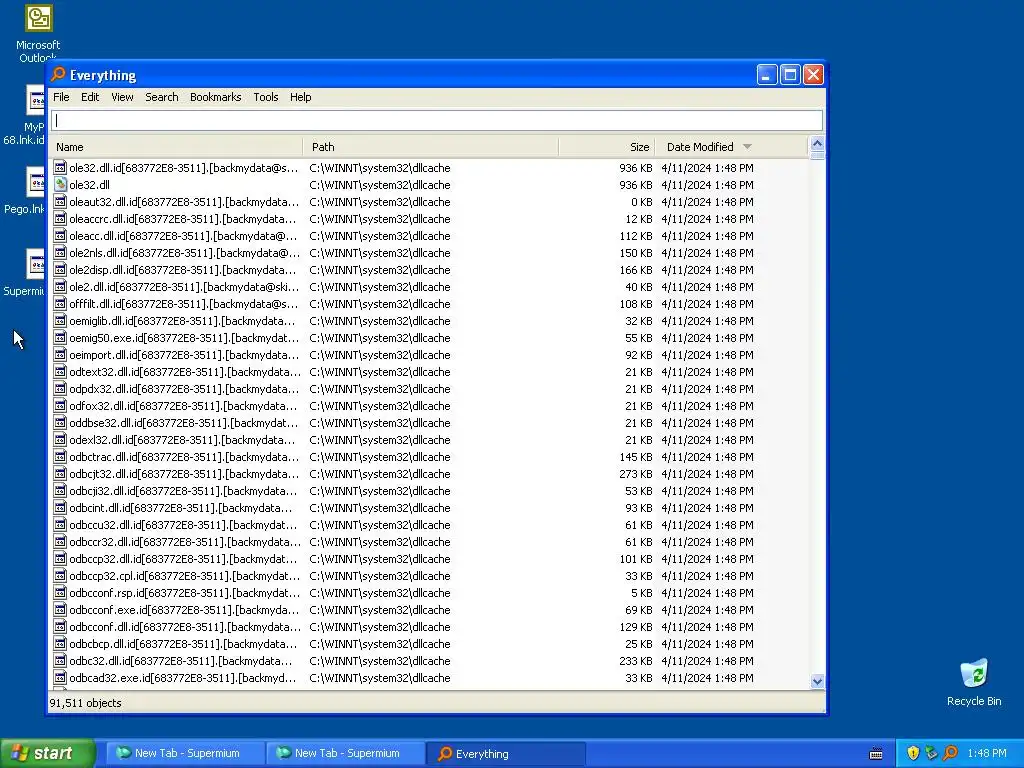
Task: Click file name odbcad32.exe.id[683772E8-3511]
Action: click(183, 678)
